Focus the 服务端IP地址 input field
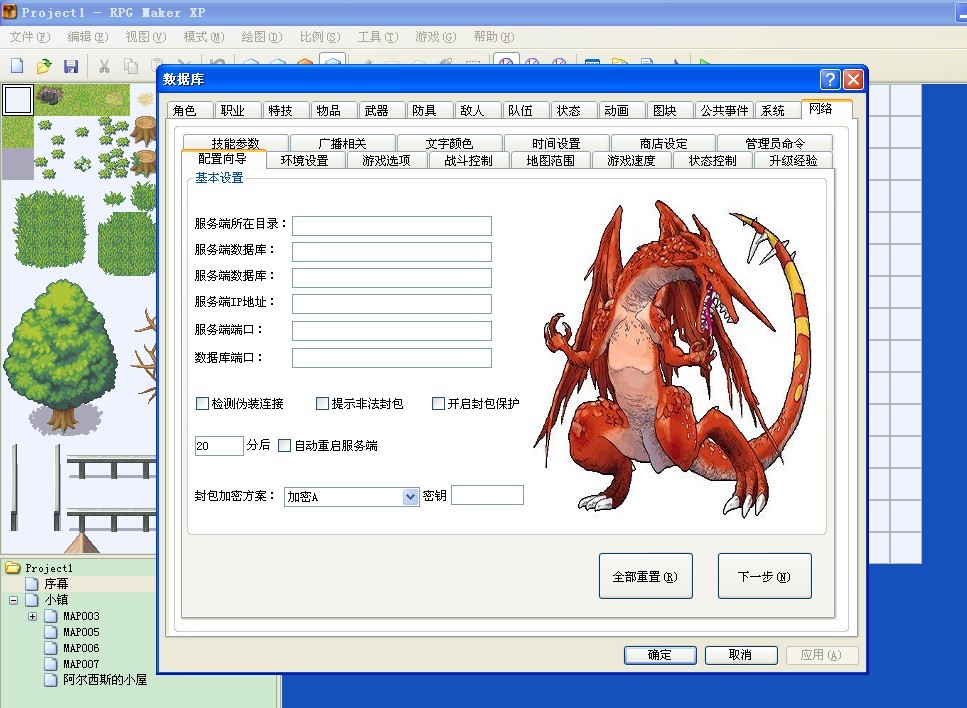967x708 pixels. [x=392, y=303]
